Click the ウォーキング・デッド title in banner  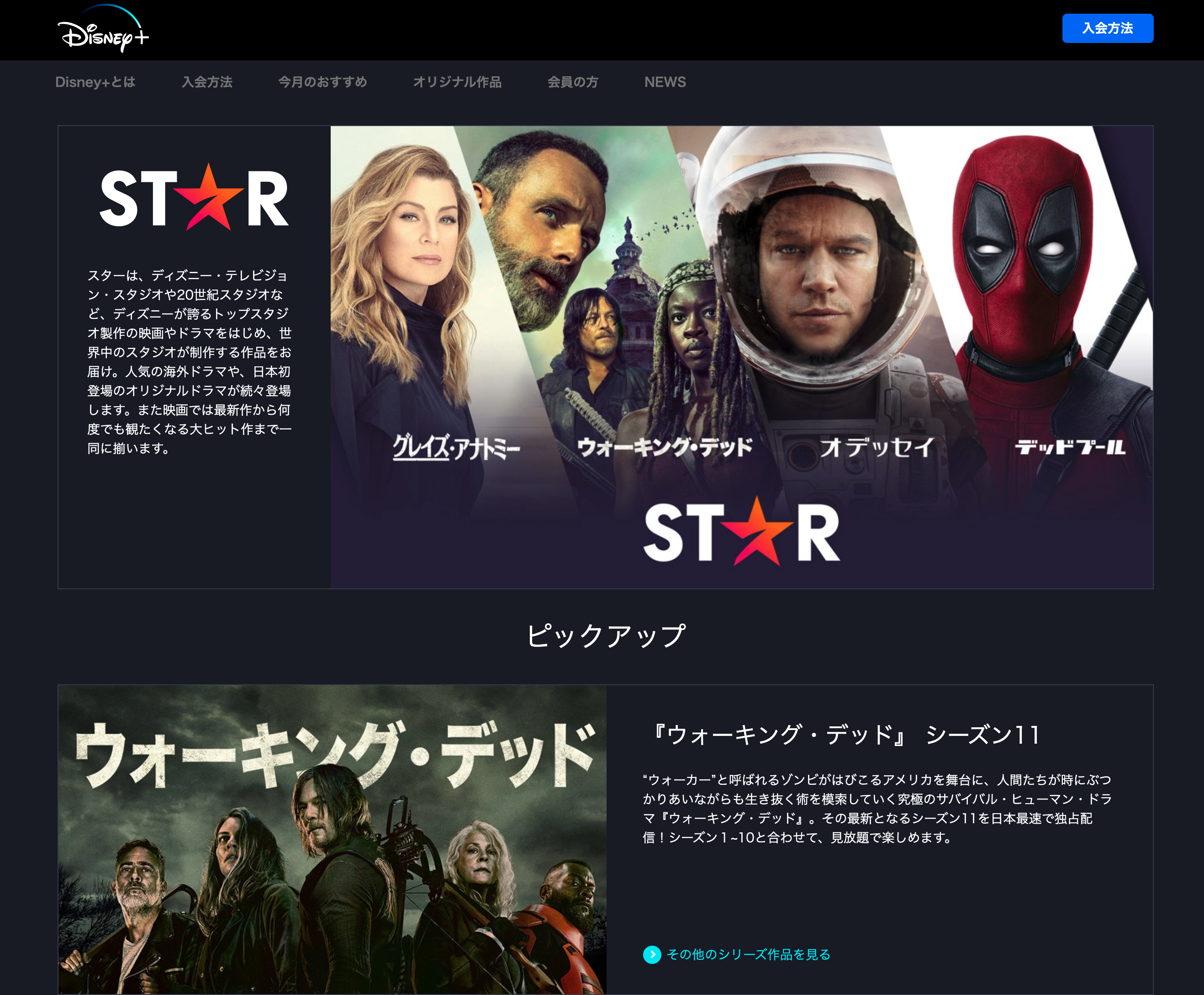(665, 447)
